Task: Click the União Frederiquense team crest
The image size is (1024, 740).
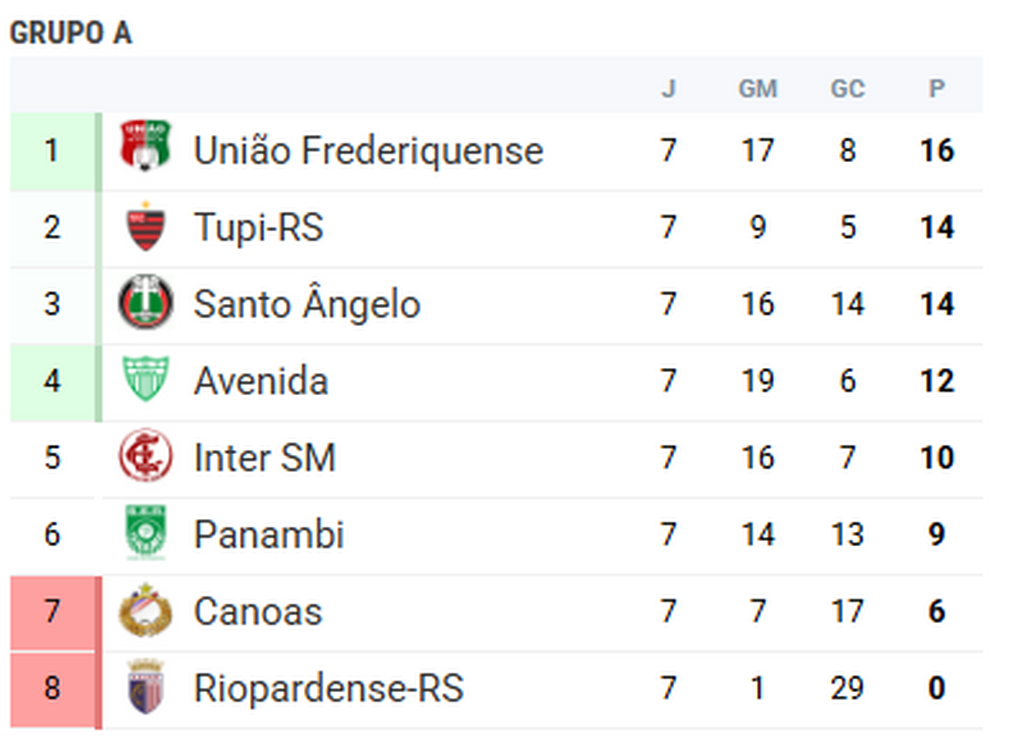Action: [x=145, y=146]
